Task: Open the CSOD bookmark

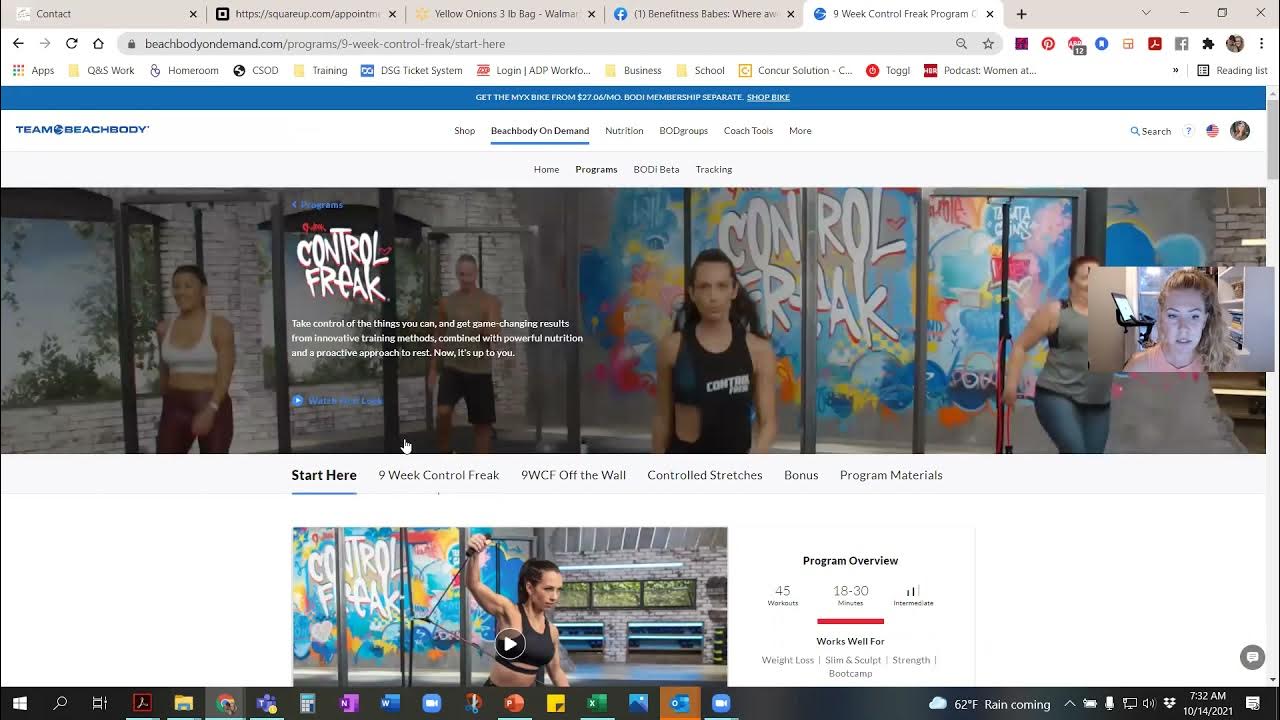Action: (255, 70)
